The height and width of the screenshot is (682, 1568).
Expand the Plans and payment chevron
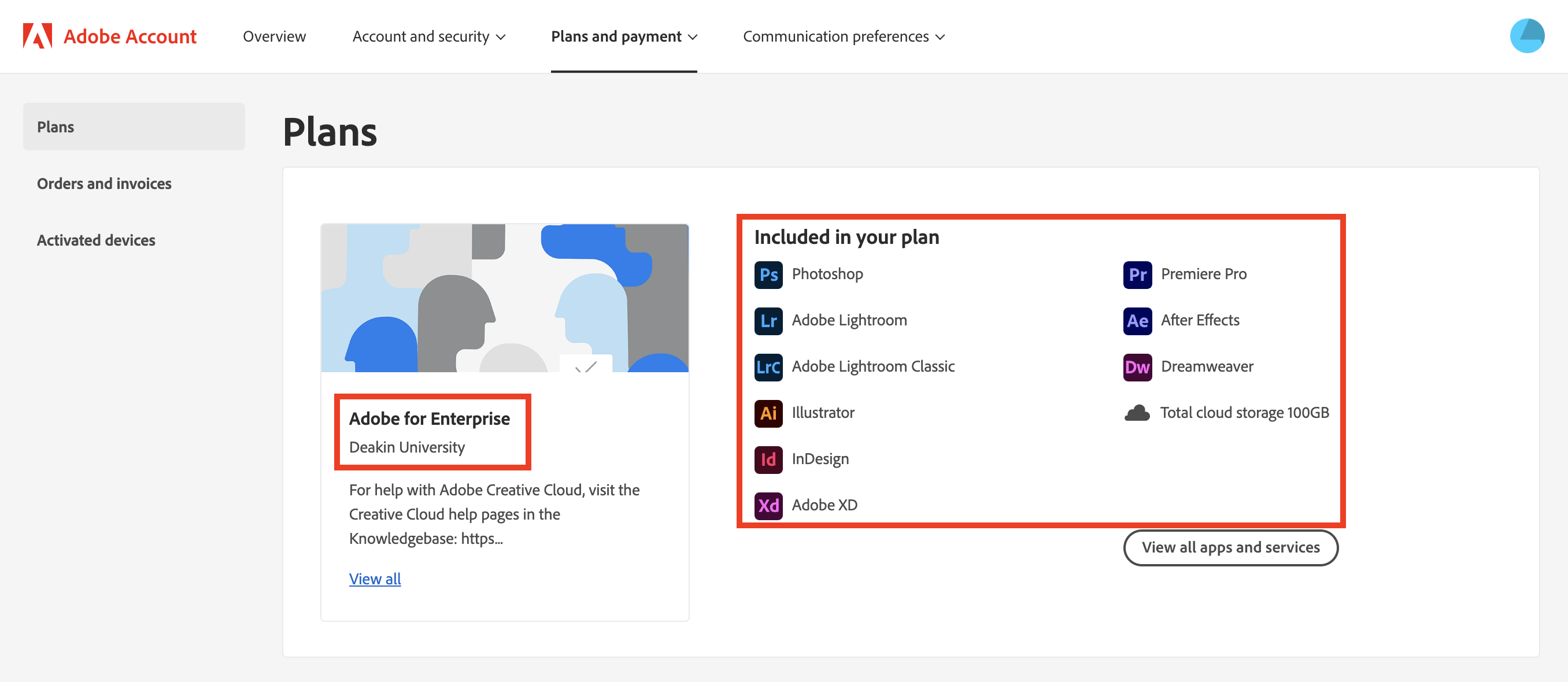tap(693, 37)
